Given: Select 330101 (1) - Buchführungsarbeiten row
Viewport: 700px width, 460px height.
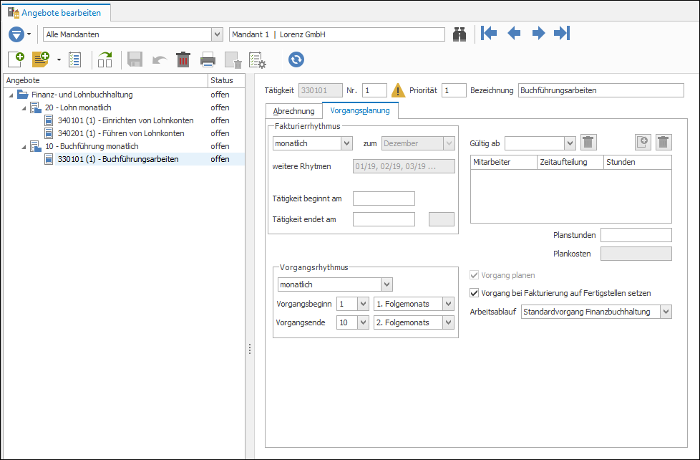Looking at the screenshot, I should pos(124,159).
